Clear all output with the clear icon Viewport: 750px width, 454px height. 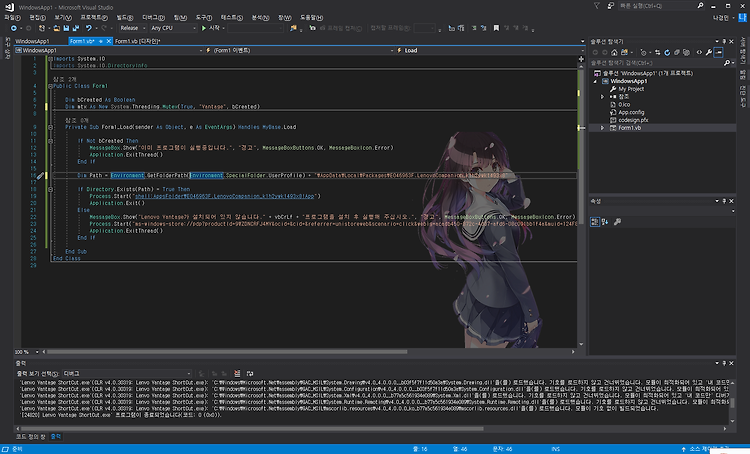click(x=237, y=374)
